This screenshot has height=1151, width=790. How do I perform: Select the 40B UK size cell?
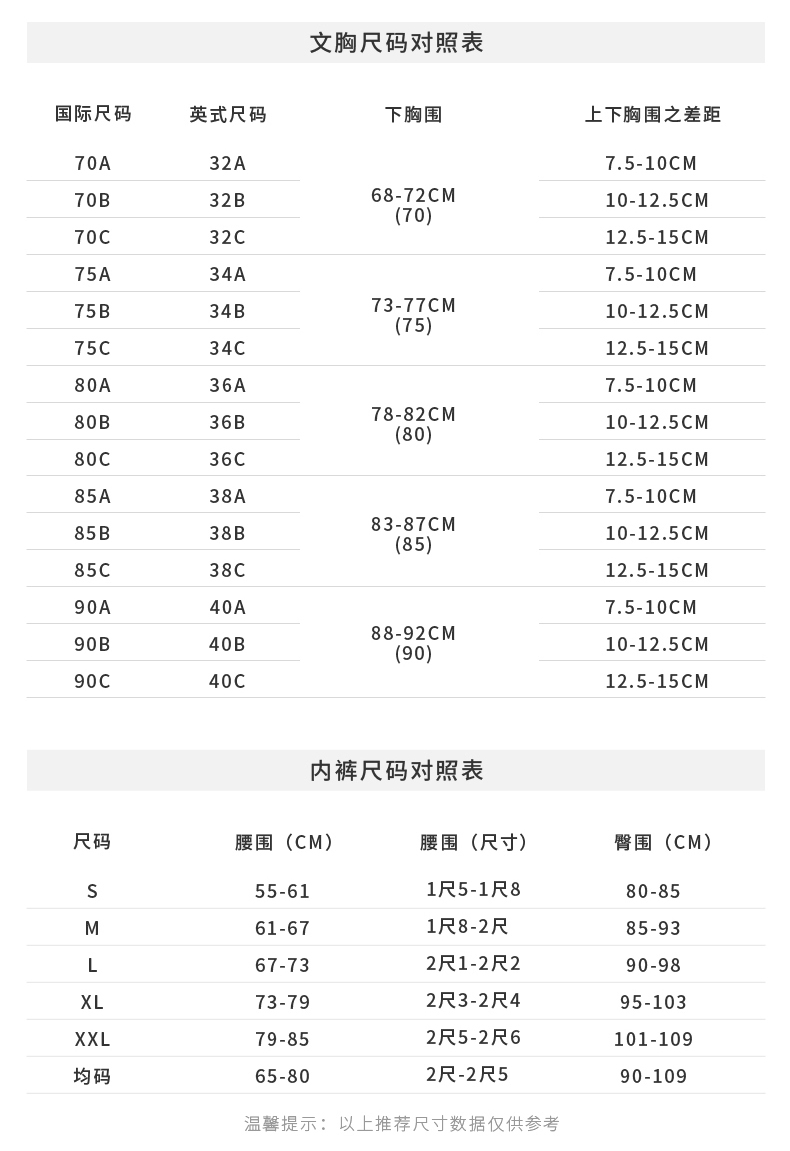pos(227,644)
